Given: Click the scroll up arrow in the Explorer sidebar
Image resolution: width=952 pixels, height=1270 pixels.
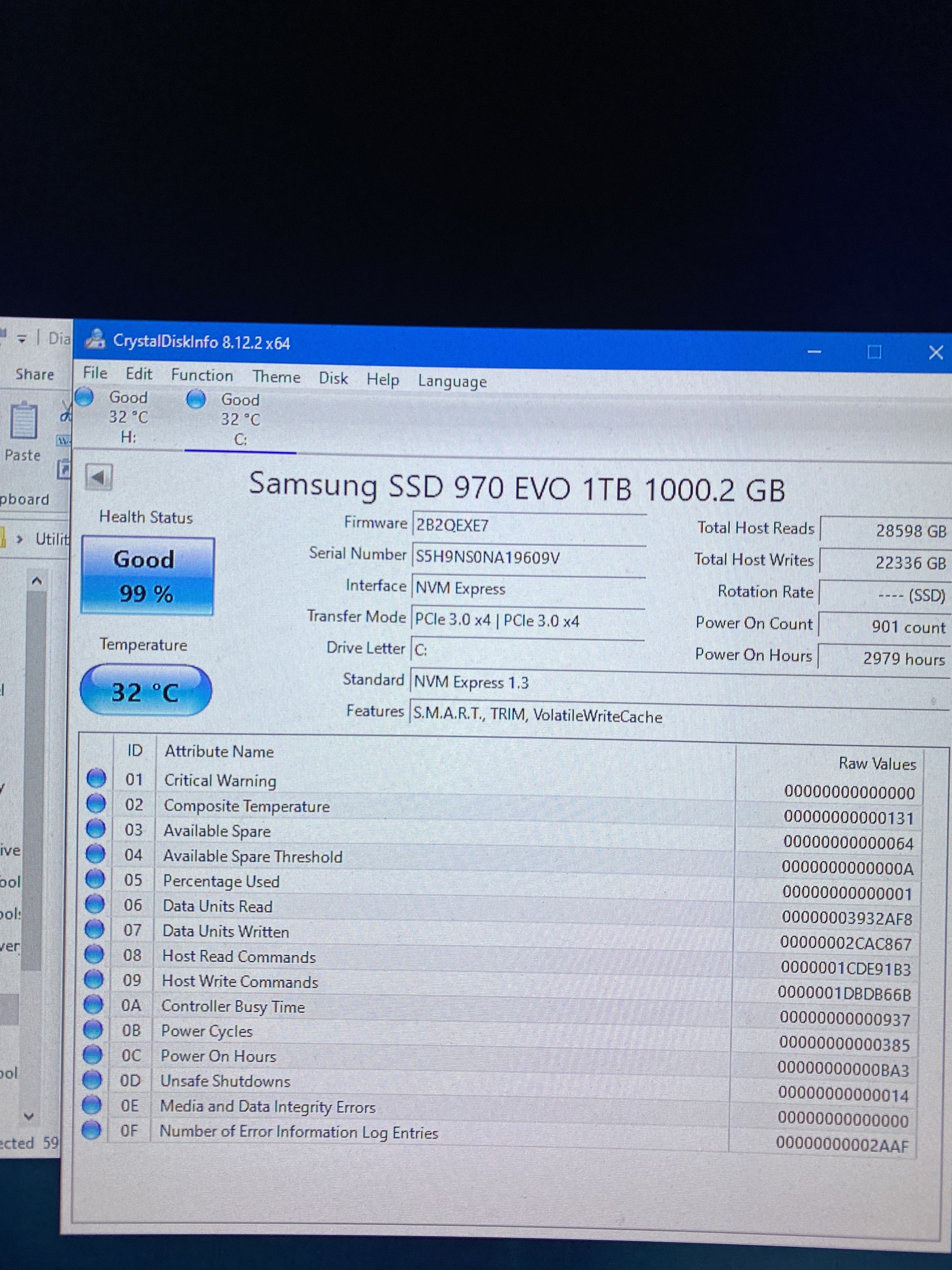Looking at the screenshot, I should pos(37,581).
